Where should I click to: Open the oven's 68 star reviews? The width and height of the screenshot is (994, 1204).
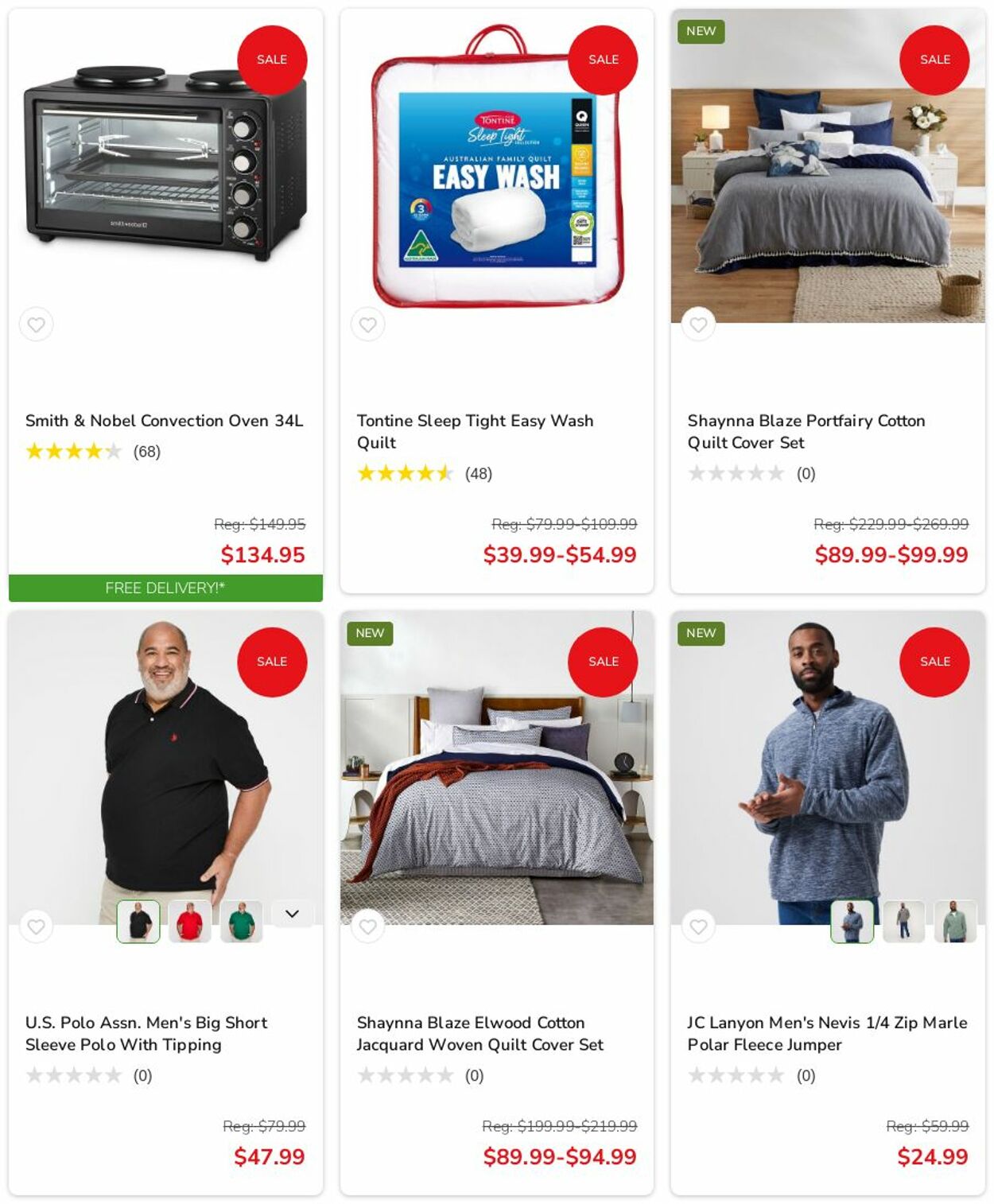93,452
